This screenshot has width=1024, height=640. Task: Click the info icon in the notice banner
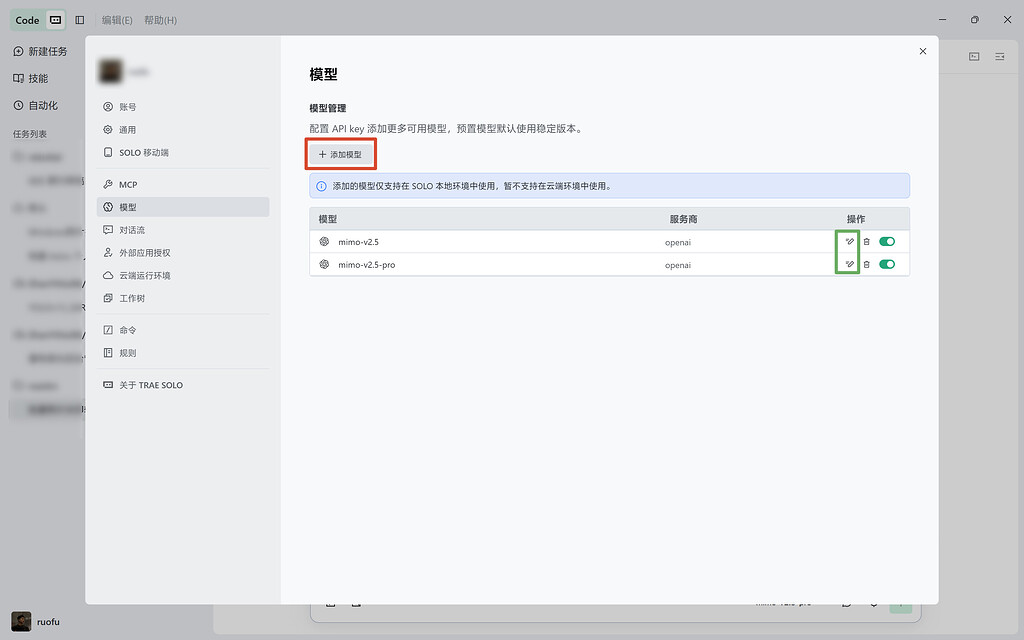coord(321,186)
